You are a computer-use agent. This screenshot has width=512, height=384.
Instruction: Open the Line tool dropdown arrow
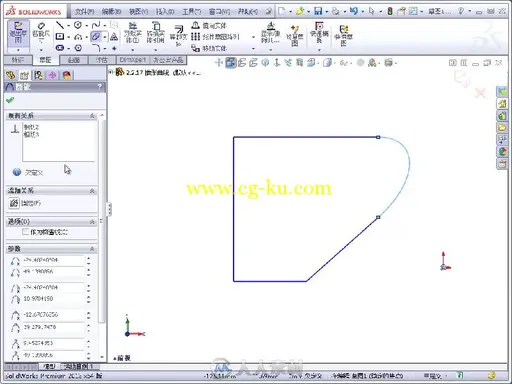click(x=69, y=25)
